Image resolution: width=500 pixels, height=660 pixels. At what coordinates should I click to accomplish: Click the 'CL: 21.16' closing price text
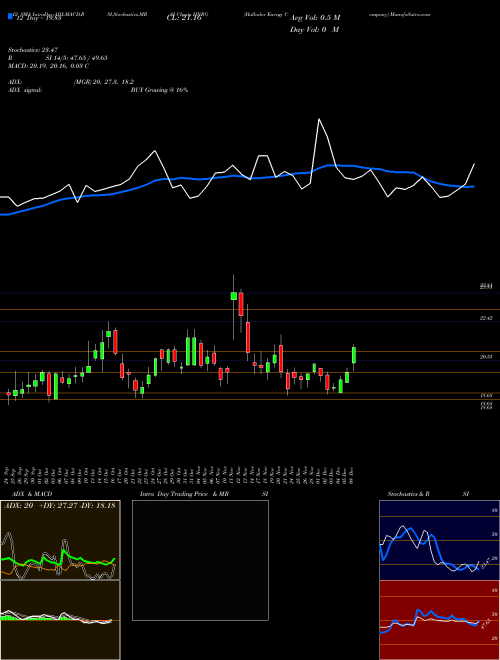point(184,18)
